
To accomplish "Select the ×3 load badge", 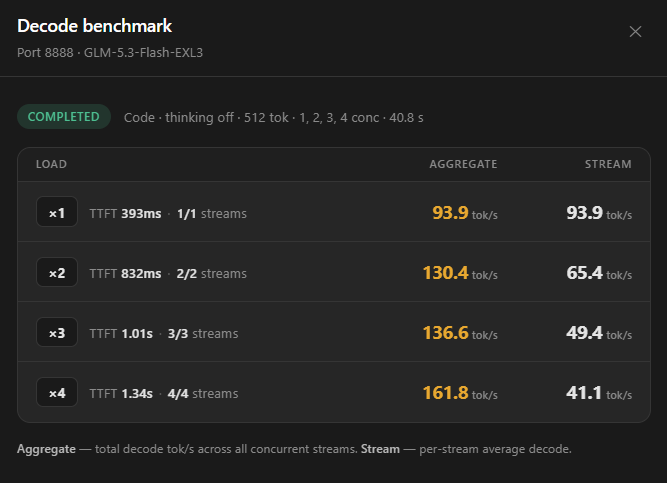I will 57,332.
